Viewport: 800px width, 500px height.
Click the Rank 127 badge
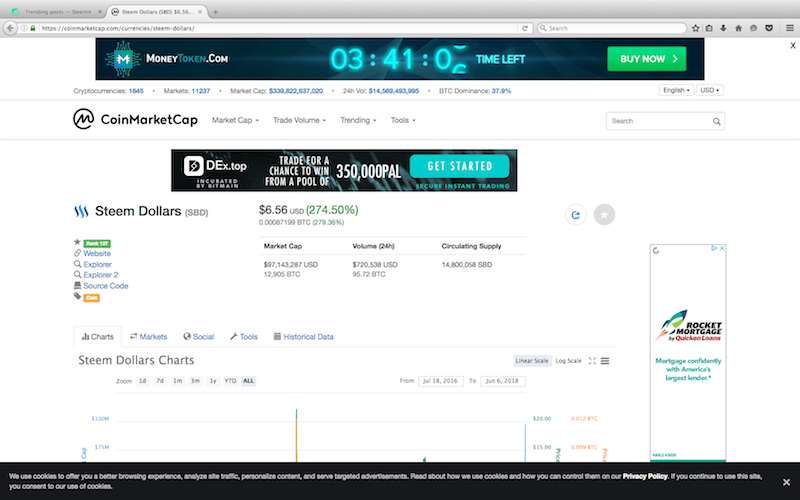coord(97,243)
